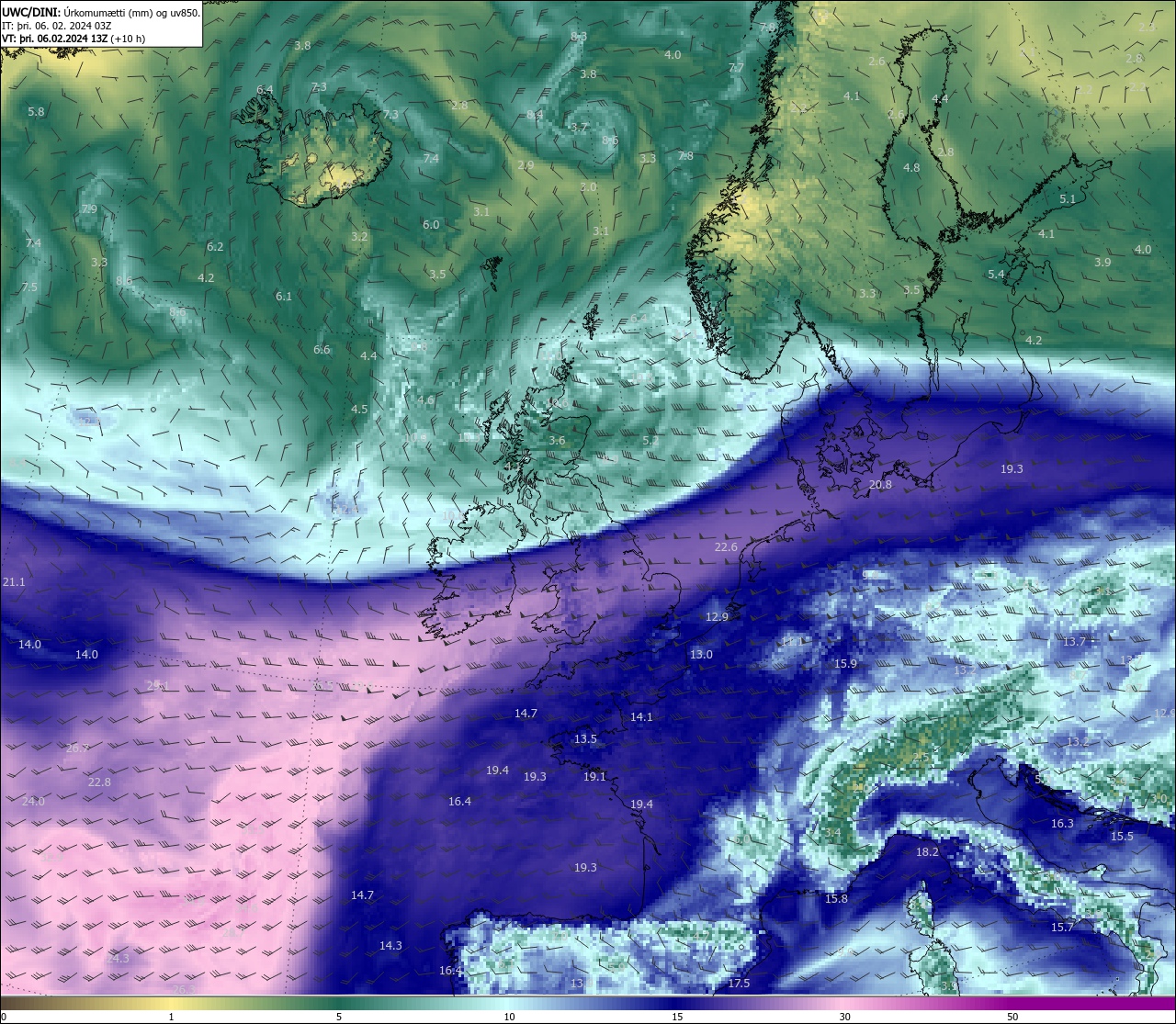This screenshot has width=1176, height=1024.
Task: Click the 24.3 value in the pink area
Action: (x=118, y=958)
